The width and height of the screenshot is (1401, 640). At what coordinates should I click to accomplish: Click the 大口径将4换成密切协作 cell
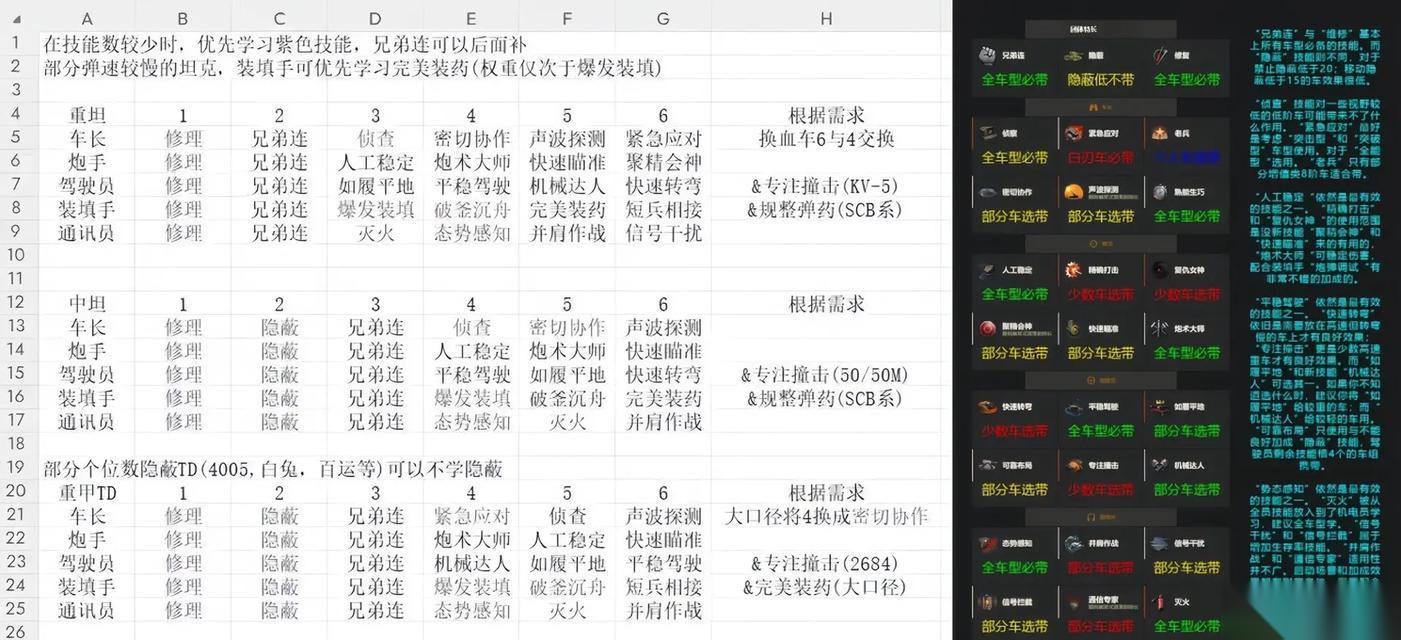(826, 517)
